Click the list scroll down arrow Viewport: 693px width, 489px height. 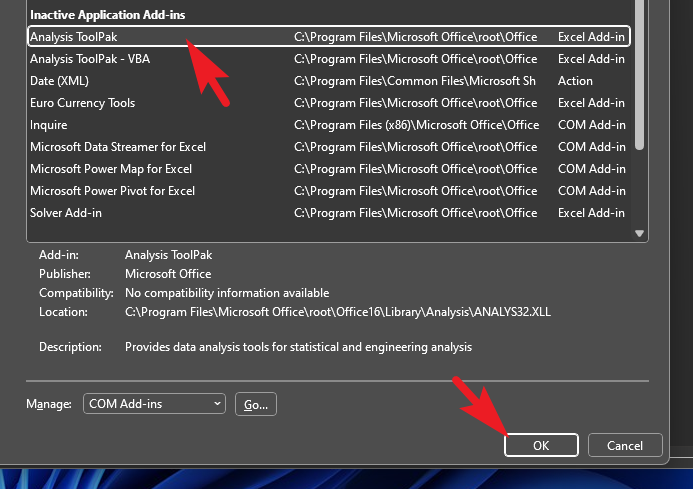tap(640, 233)
